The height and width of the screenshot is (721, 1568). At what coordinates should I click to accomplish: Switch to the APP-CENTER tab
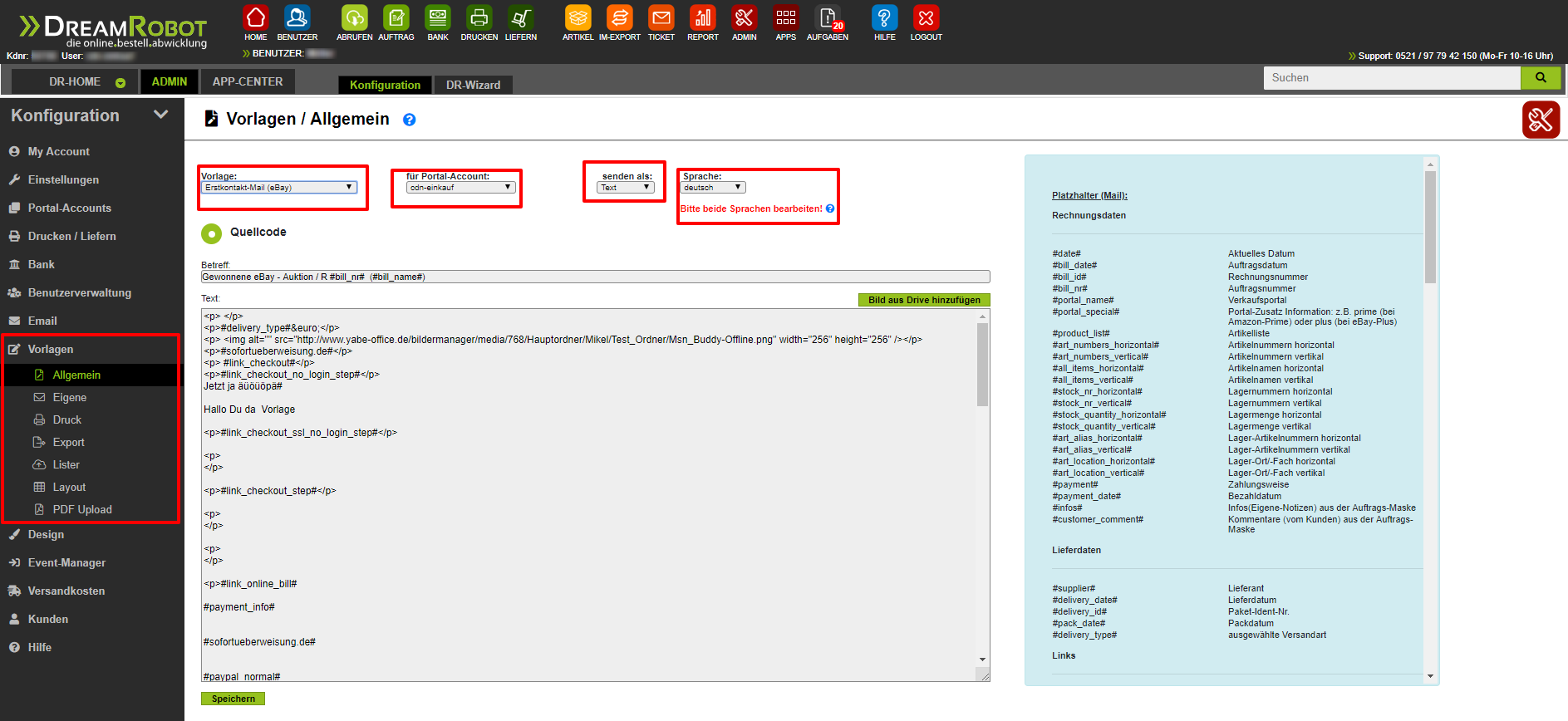coord(248,81)
